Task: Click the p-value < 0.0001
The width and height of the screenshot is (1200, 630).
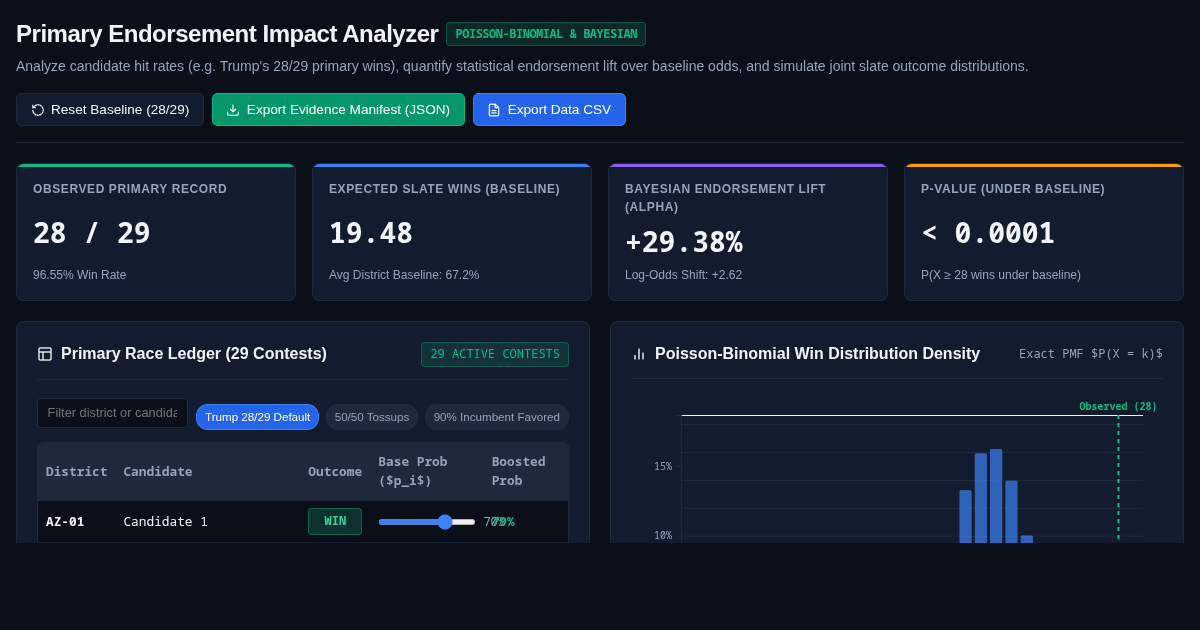Action: (x=988, y=233)
